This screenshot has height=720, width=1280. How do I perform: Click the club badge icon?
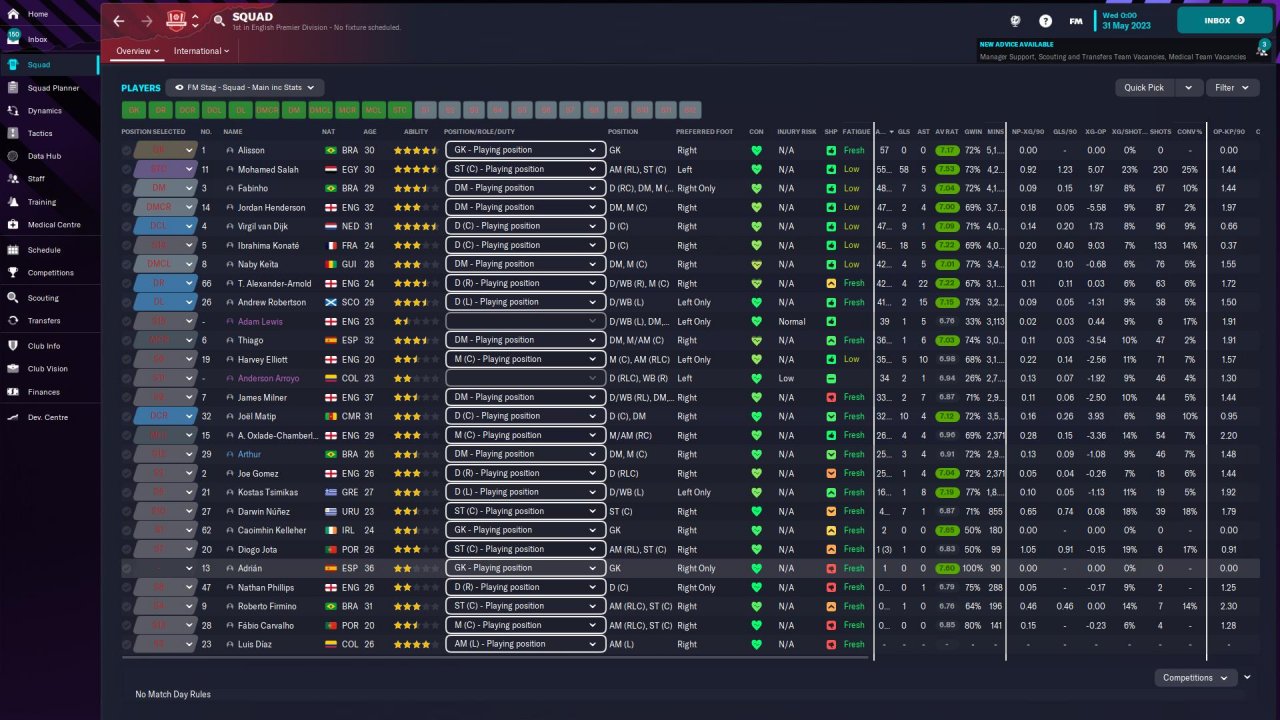pyautogui.click(x=177, y=20)
